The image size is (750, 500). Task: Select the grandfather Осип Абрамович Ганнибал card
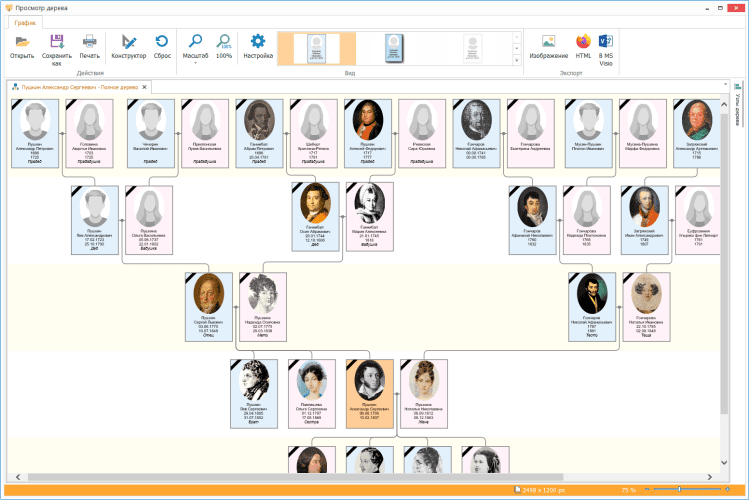click(x=315, y=217)
